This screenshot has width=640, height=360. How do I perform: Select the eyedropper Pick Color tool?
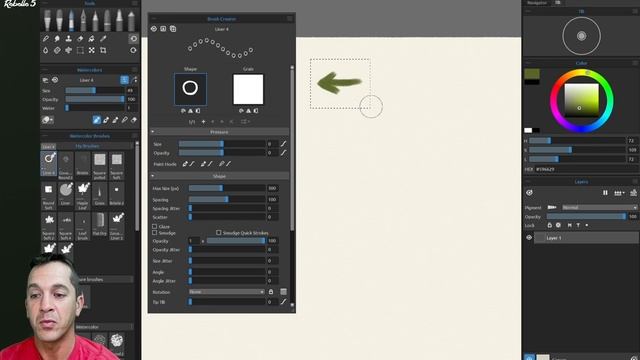pyautogui.click(x=103, y=38)
